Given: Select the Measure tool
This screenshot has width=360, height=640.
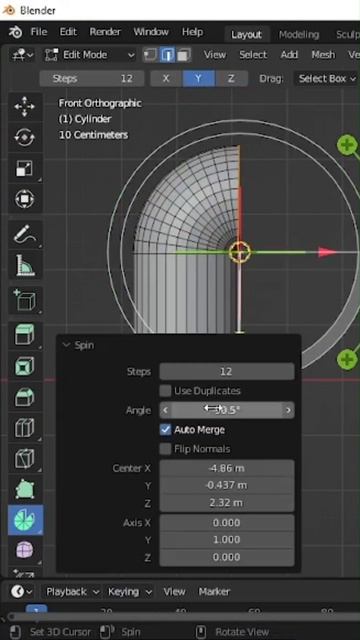Looking at the screenshot, I should pos(25,265).
